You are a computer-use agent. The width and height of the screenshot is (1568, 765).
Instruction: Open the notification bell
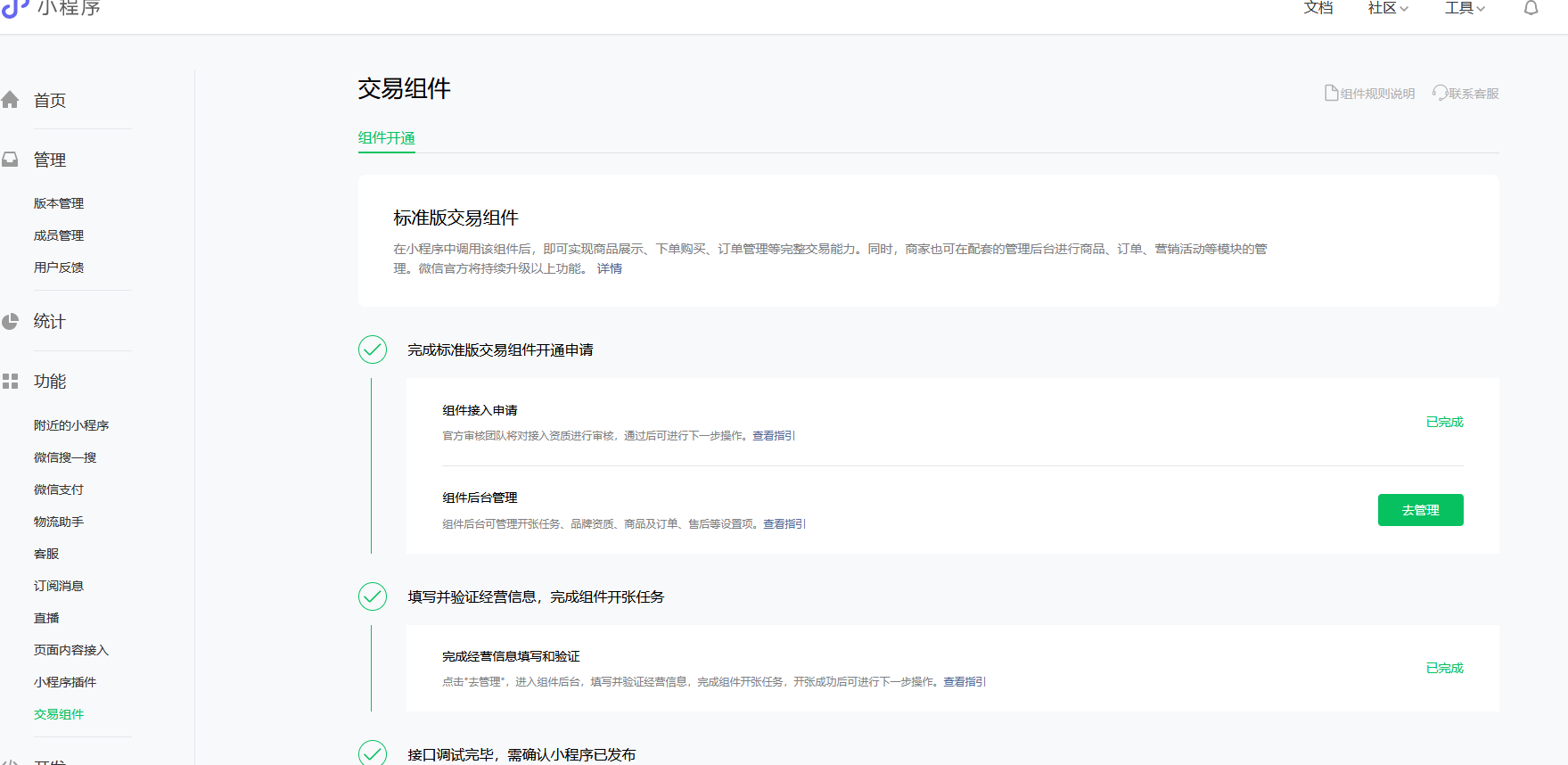1531,8
